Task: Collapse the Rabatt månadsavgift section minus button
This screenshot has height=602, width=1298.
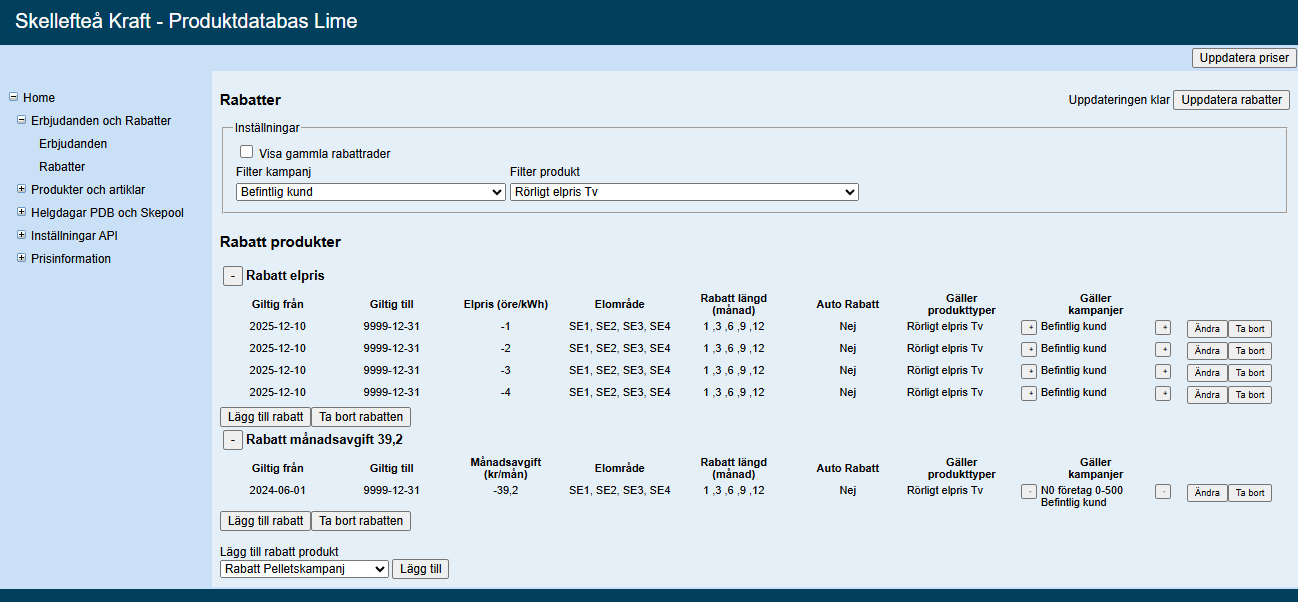Action: (x=231, y=440)
